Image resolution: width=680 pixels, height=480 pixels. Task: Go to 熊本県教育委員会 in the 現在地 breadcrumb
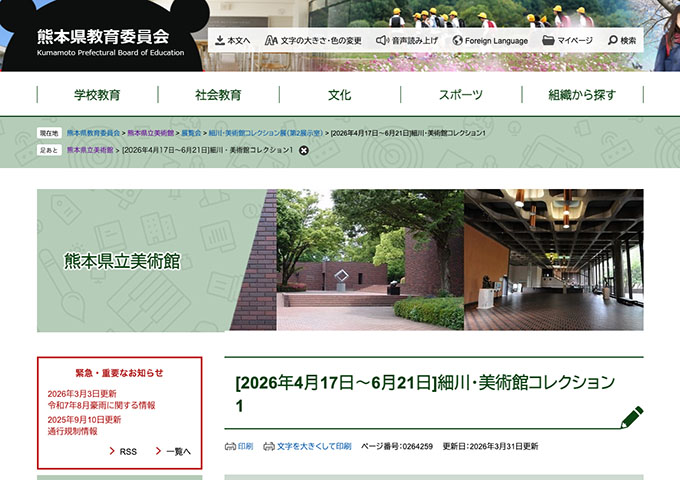pos(93,133)
